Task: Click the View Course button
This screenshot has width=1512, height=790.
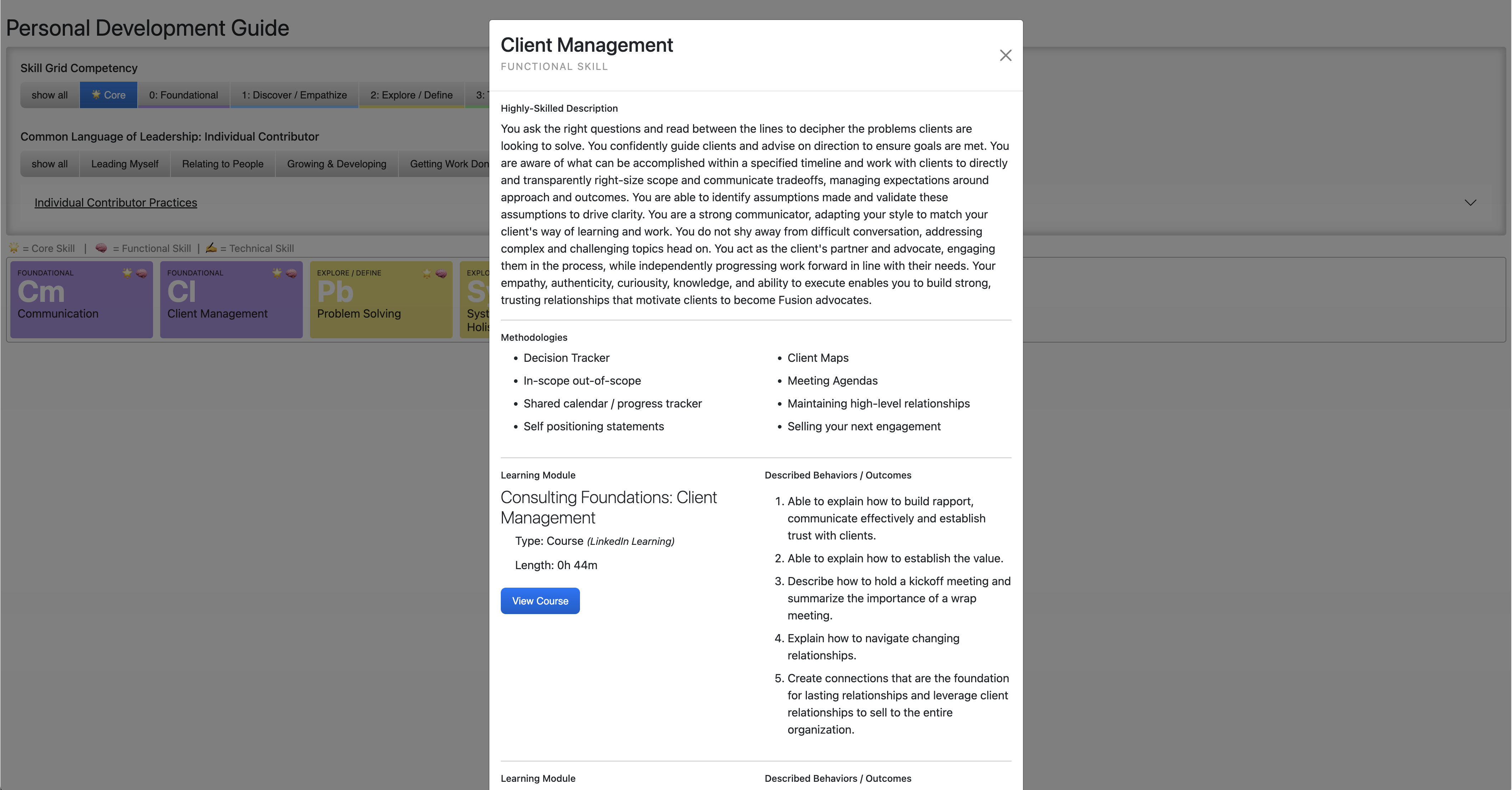Action: [x=539, y=601]
